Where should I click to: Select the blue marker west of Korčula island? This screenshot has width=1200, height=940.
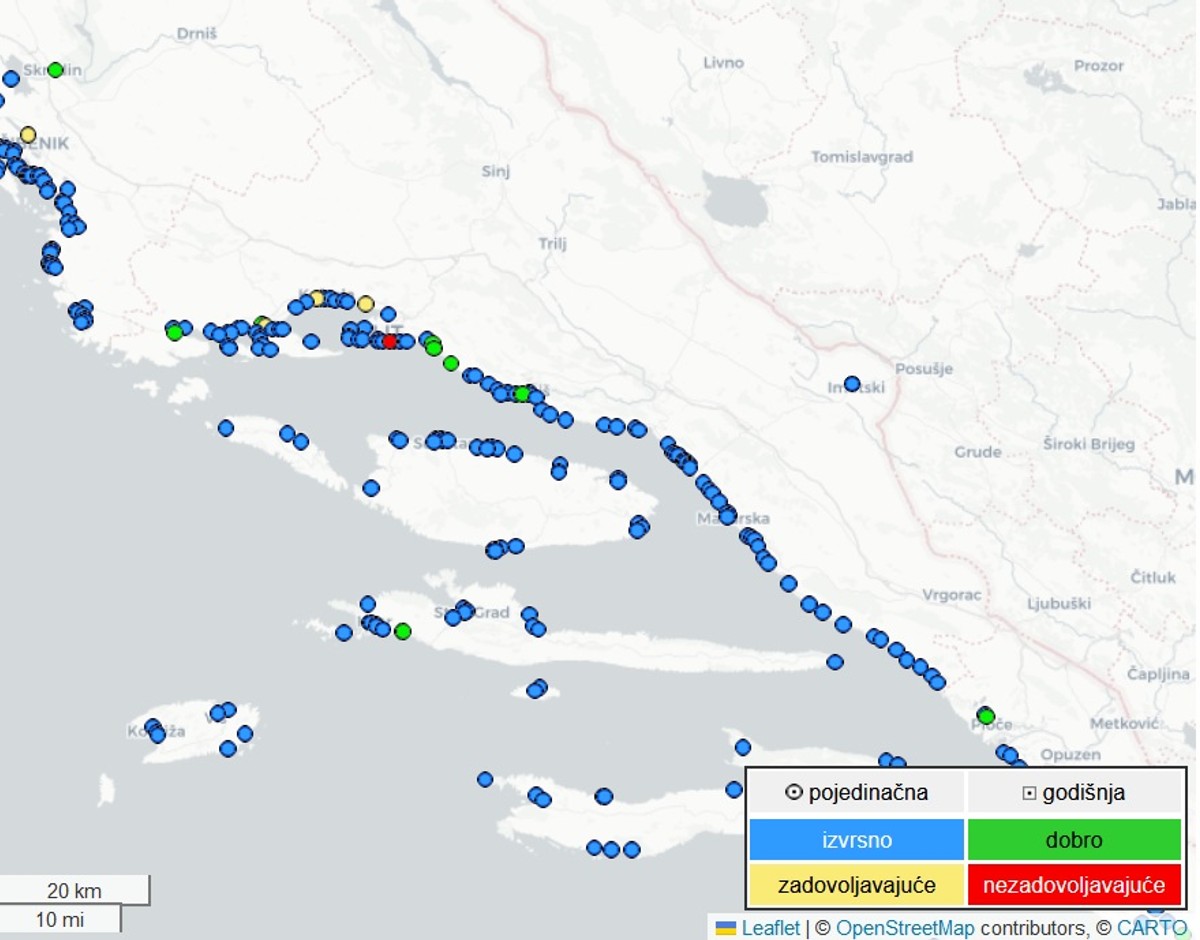click(x=485, y=779)
